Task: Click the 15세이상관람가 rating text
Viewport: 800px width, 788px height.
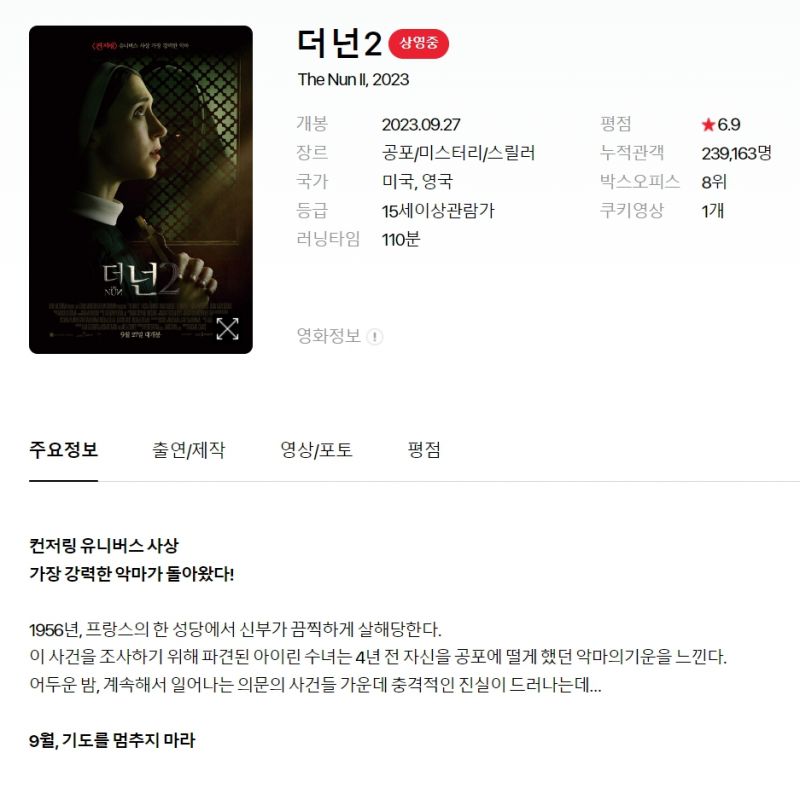Action: (x=438, y=211)
